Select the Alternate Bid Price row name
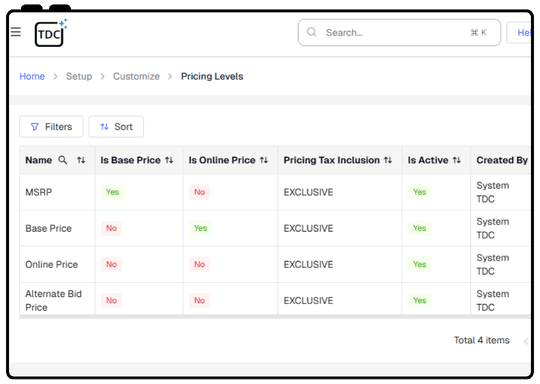This screenshot has height=384, width=540. coord(53,300)
